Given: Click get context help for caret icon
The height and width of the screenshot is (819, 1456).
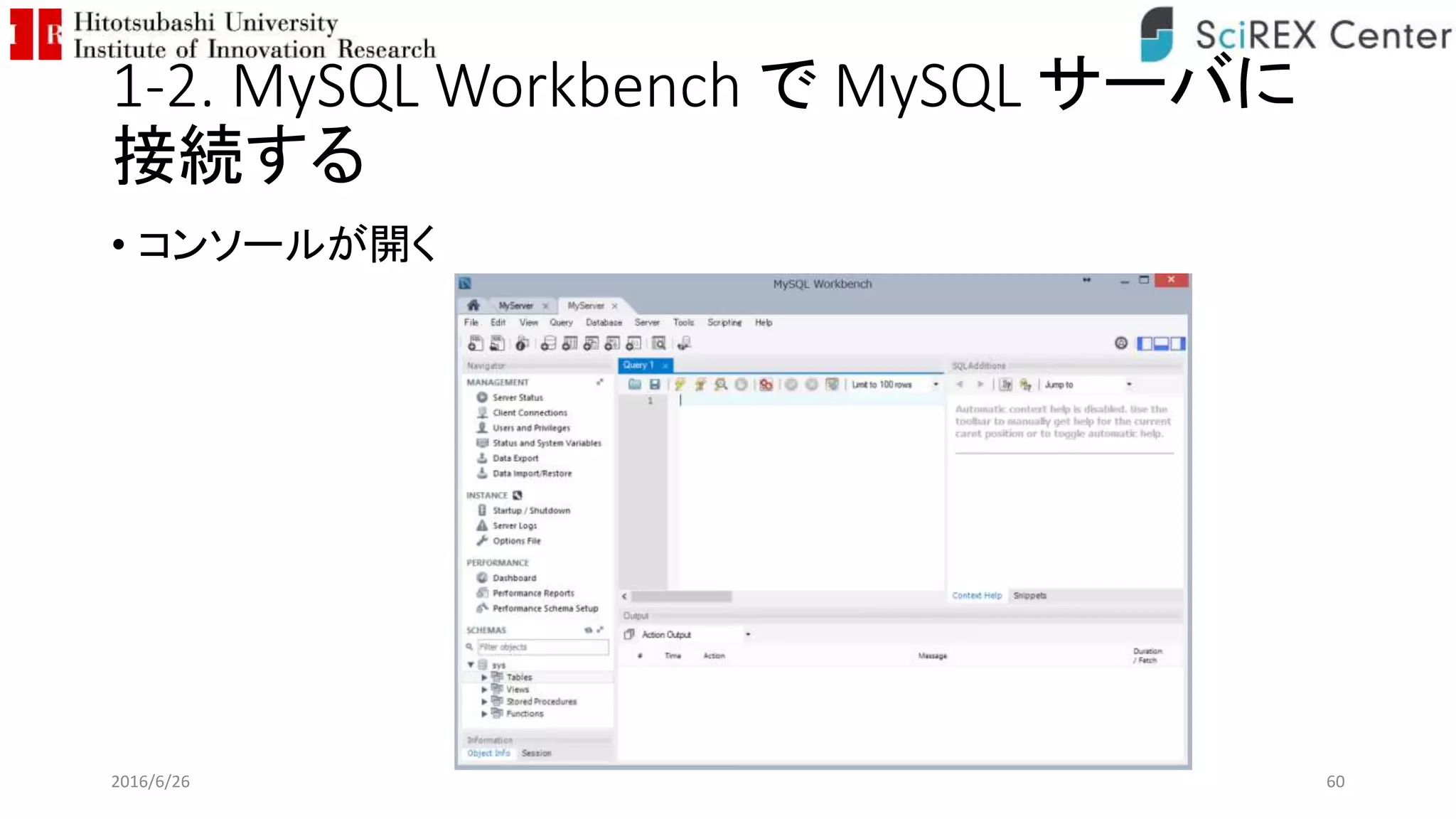Looking at the screenshot, I should coord(1006,384).
